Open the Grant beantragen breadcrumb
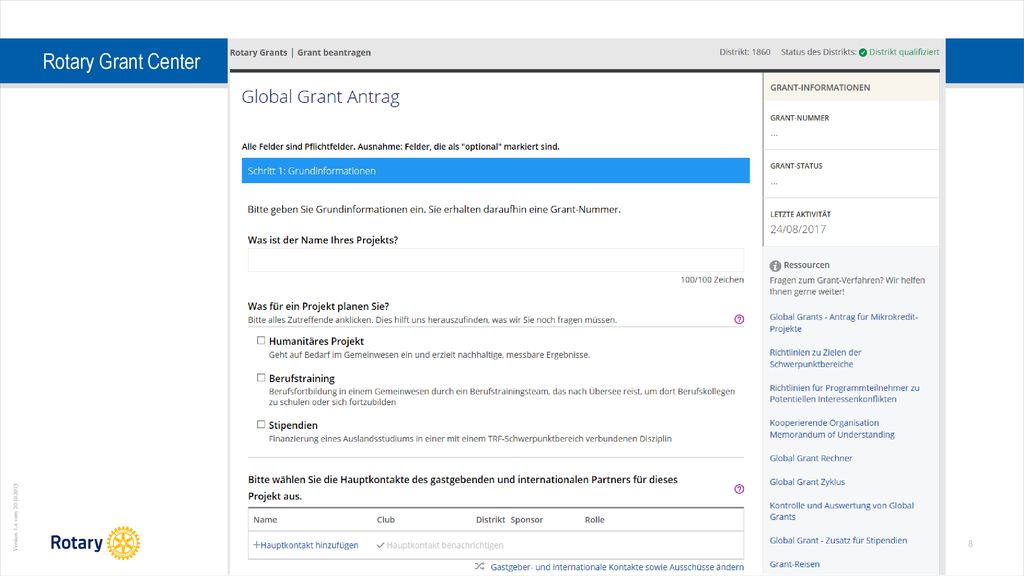This screenshot has height=576, width=1024. tap(334, 53)
